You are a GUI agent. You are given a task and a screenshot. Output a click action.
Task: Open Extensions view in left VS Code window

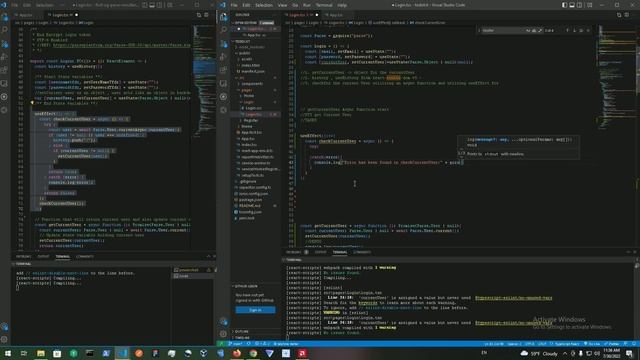(x=4, y=70)
